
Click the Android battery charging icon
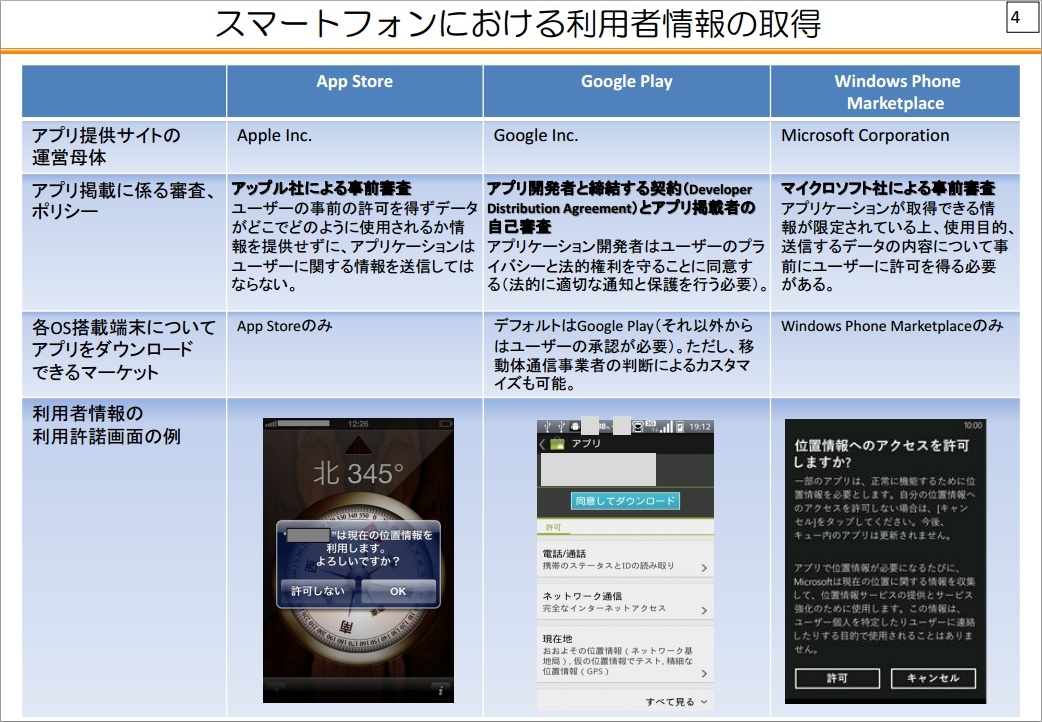coord(680,427)
